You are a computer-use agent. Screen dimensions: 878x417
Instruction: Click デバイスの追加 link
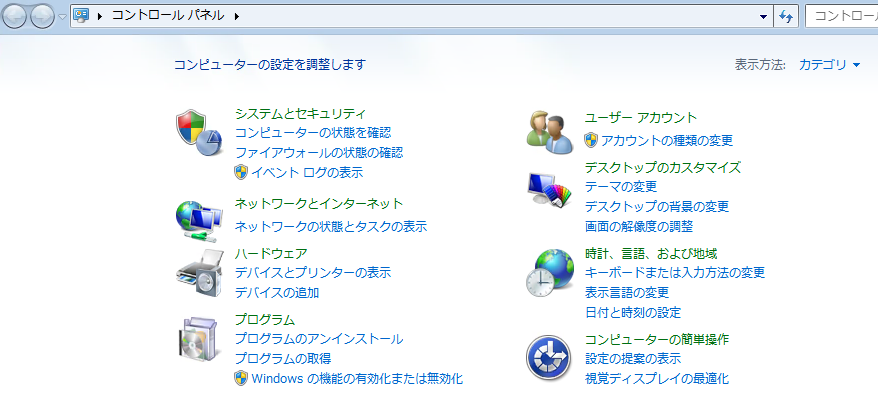tap(277, 292)
